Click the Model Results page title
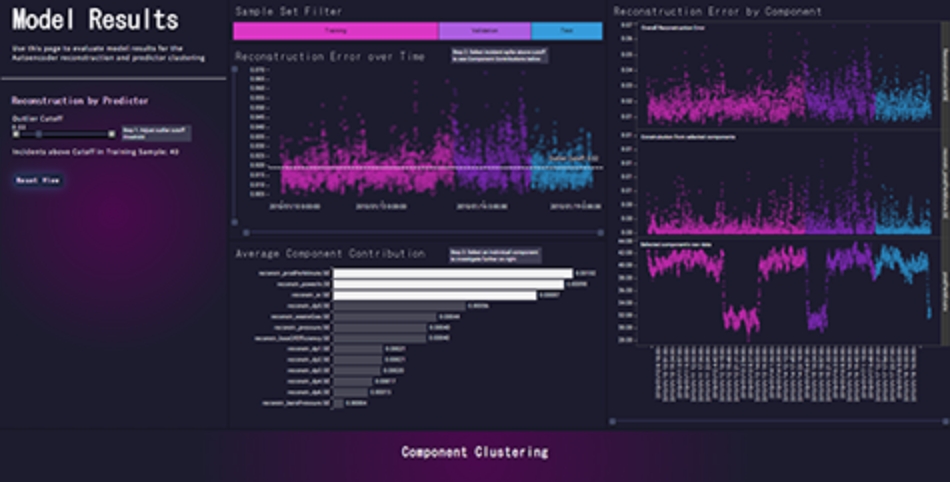 click(x=96, y=19)
